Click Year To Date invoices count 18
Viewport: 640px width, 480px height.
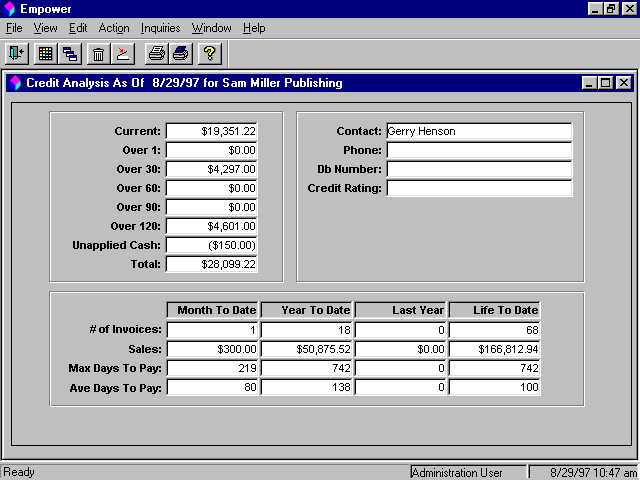[307, 330]
